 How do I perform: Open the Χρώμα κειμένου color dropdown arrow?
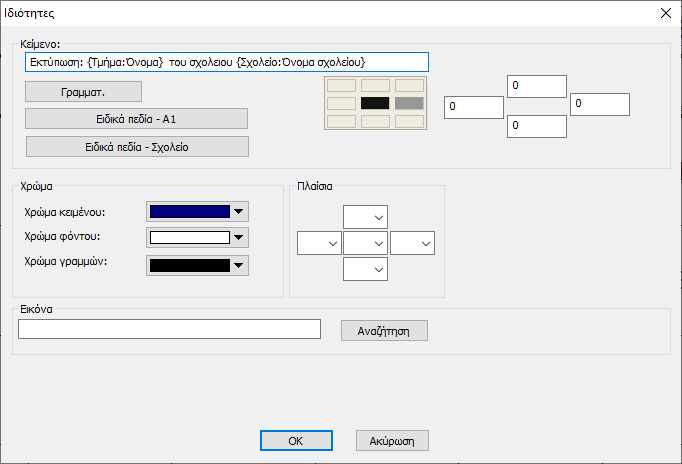click(238, 212)
